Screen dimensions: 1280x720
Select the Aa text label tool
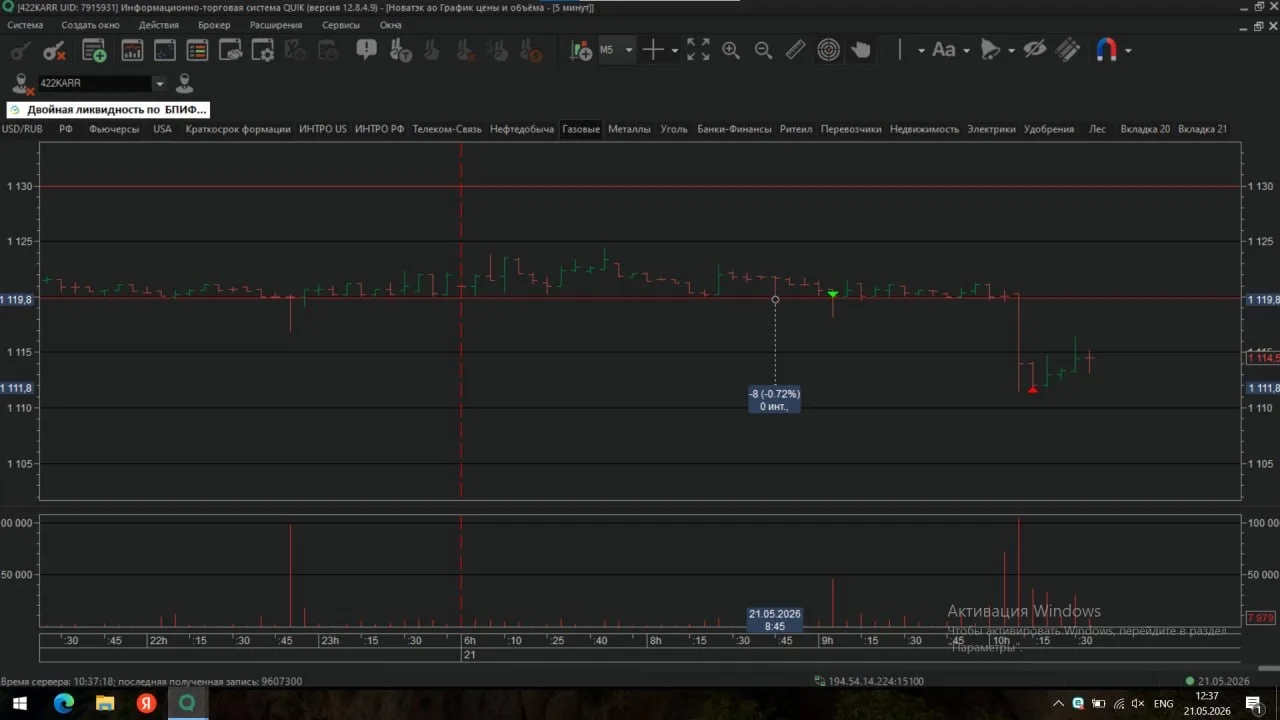coord(943,50)
